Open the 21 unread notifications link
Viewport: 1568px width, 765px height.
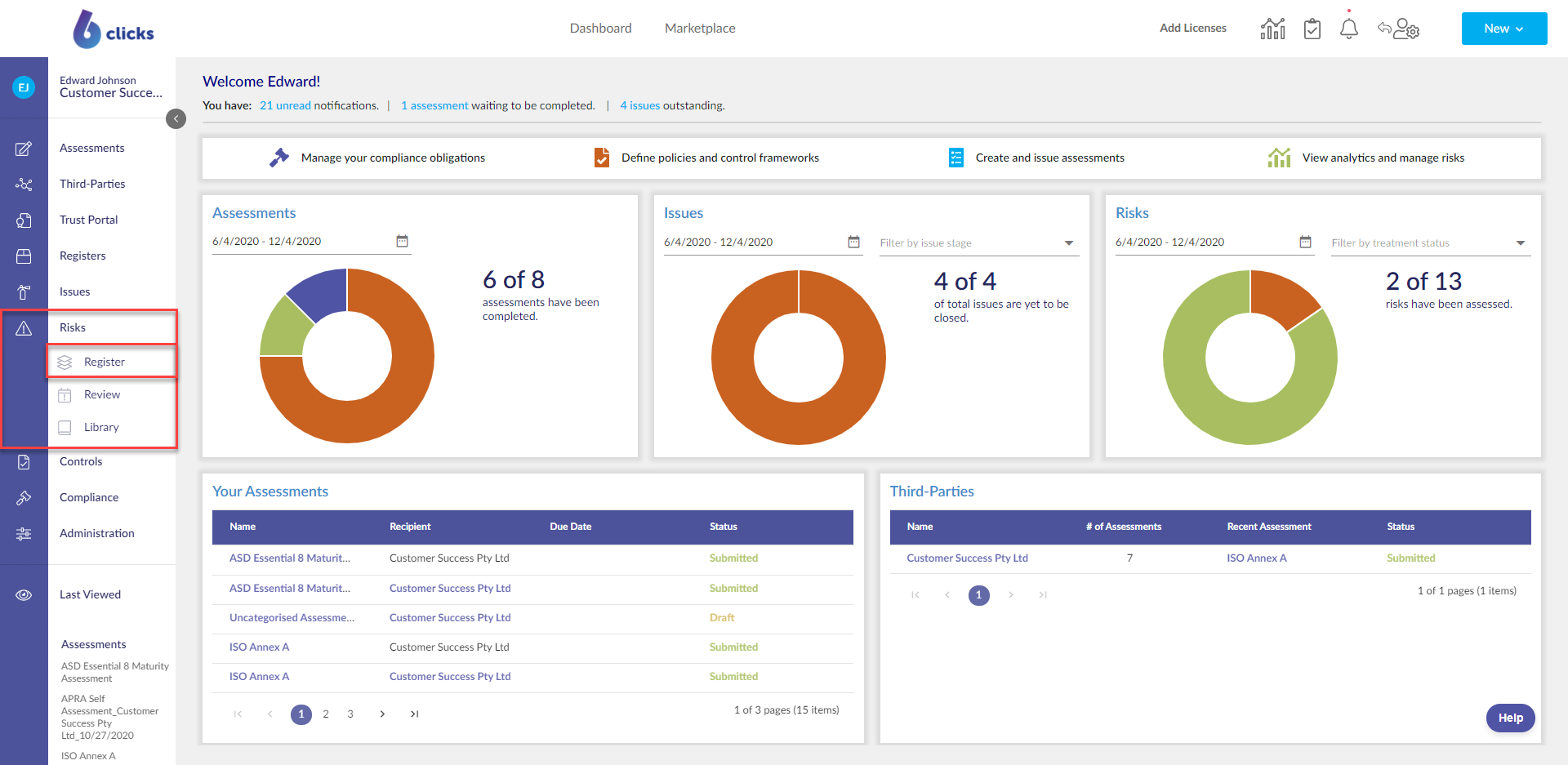click(285, 105)
